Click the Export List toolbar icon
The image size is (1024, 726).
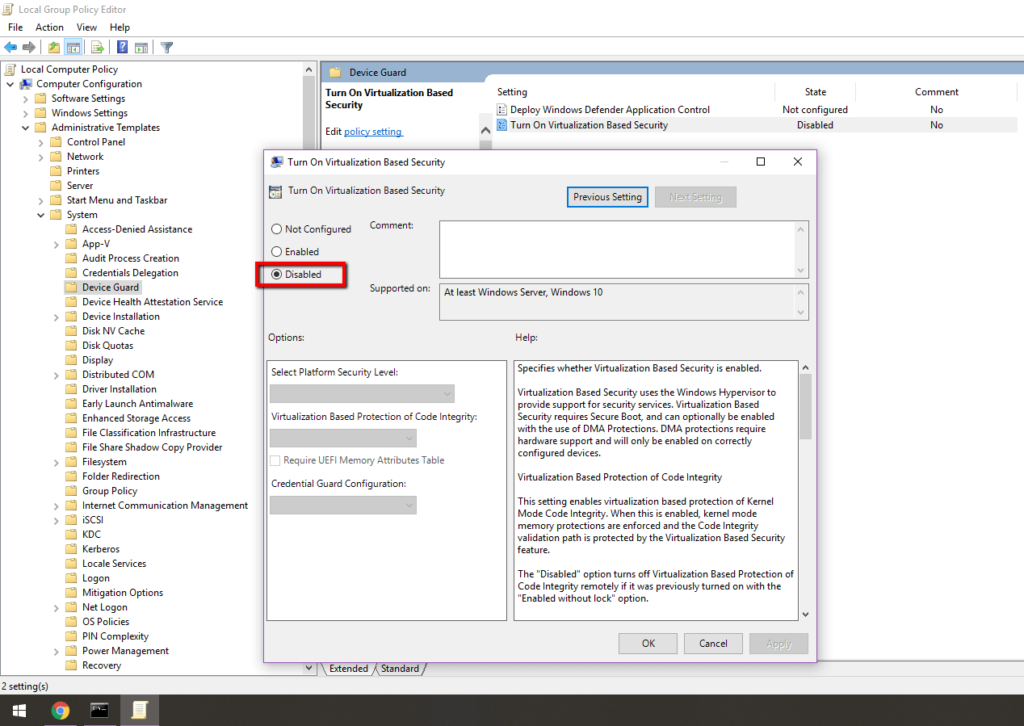97,47
